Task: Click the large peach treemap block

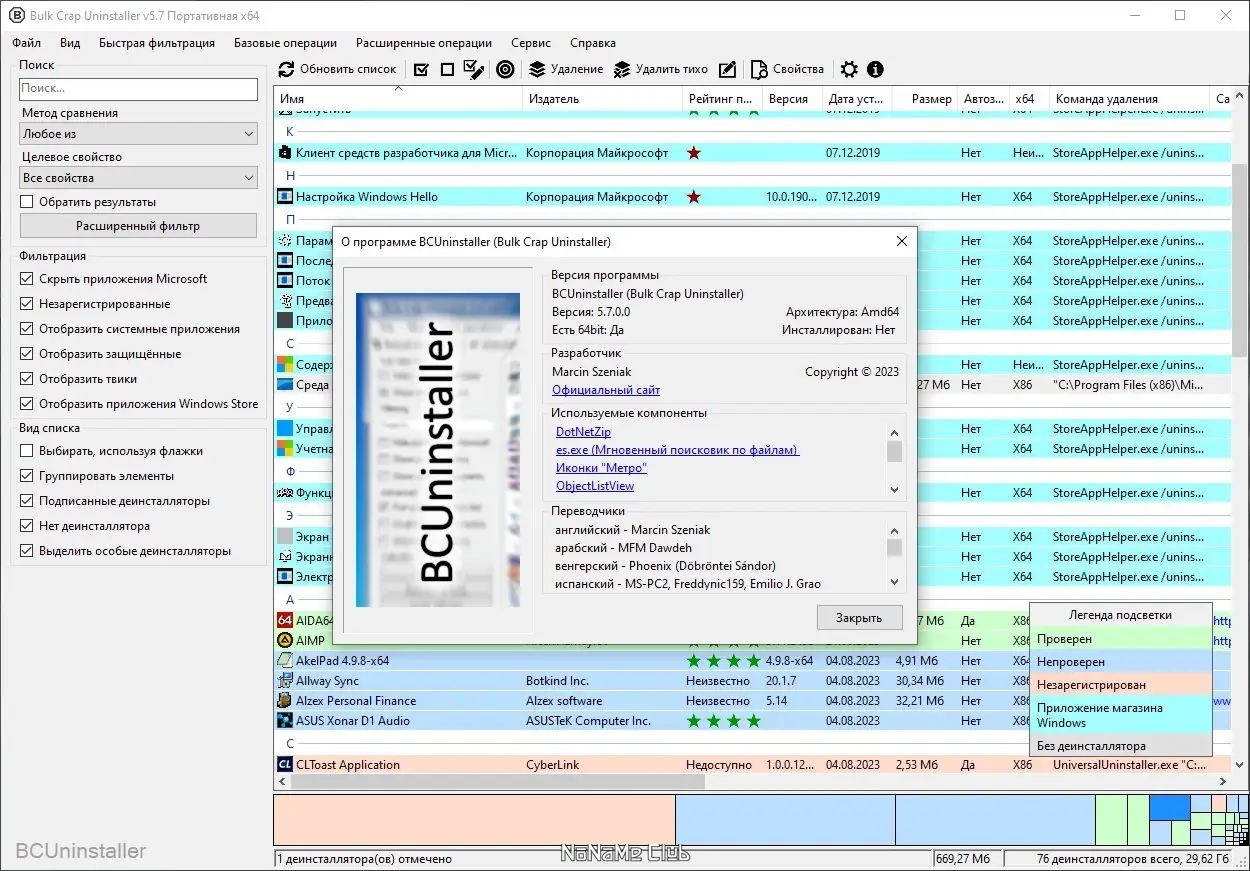Action: click(474, 820)
